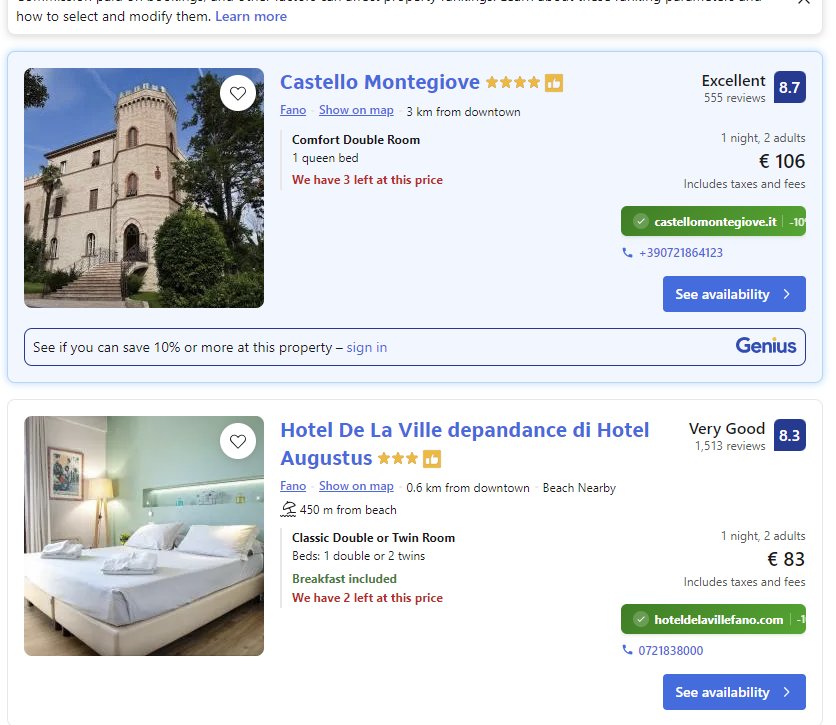
Task: Save Castello Montegiove with the heart button
Action: 238,93
